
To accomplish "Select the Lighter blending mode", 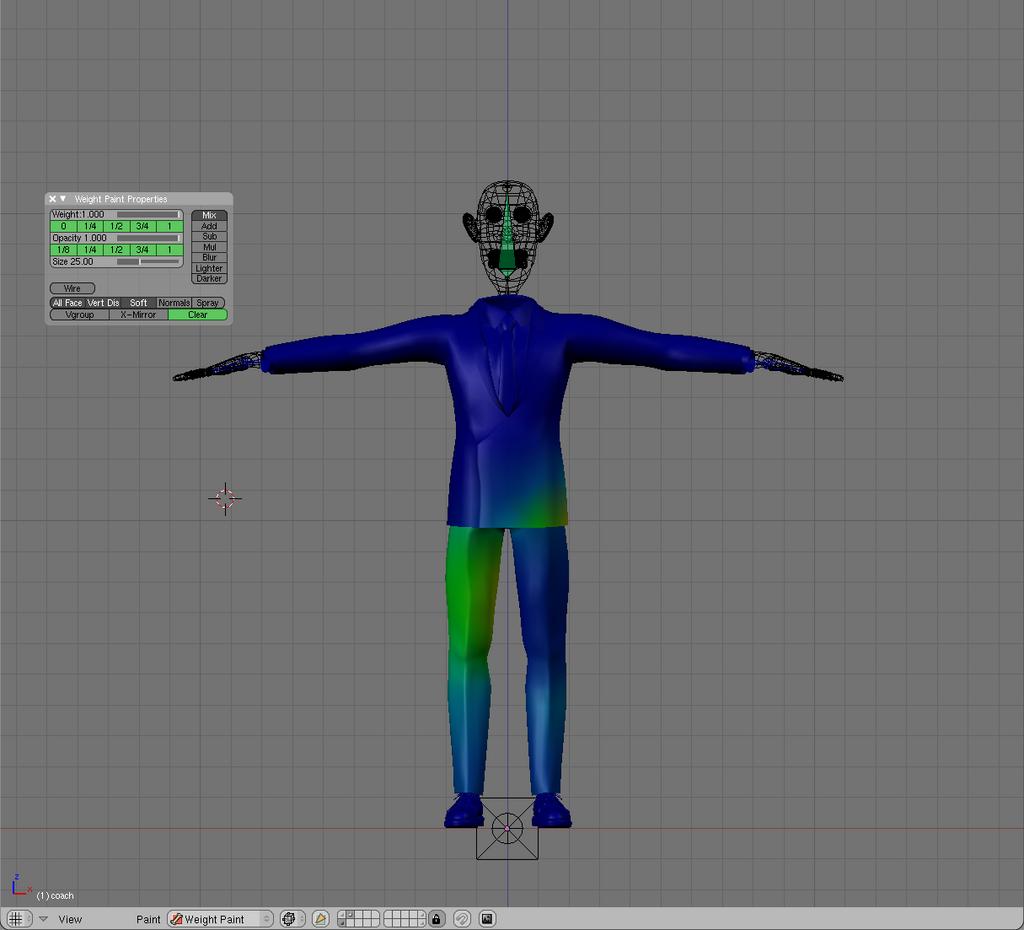I will pos(209,268).
